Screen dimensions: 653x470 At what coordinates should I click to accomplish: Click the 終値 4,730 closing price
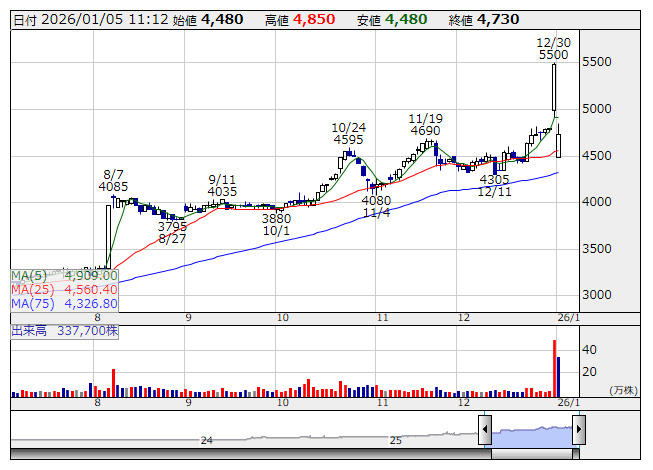point(484,20)
